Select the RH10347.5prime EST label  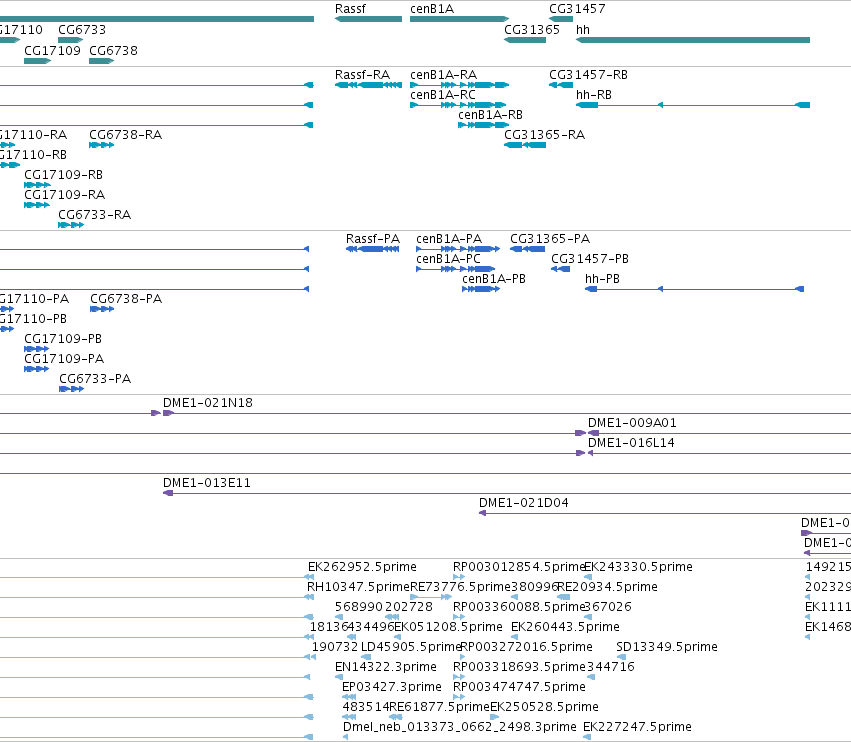point(358,587)
